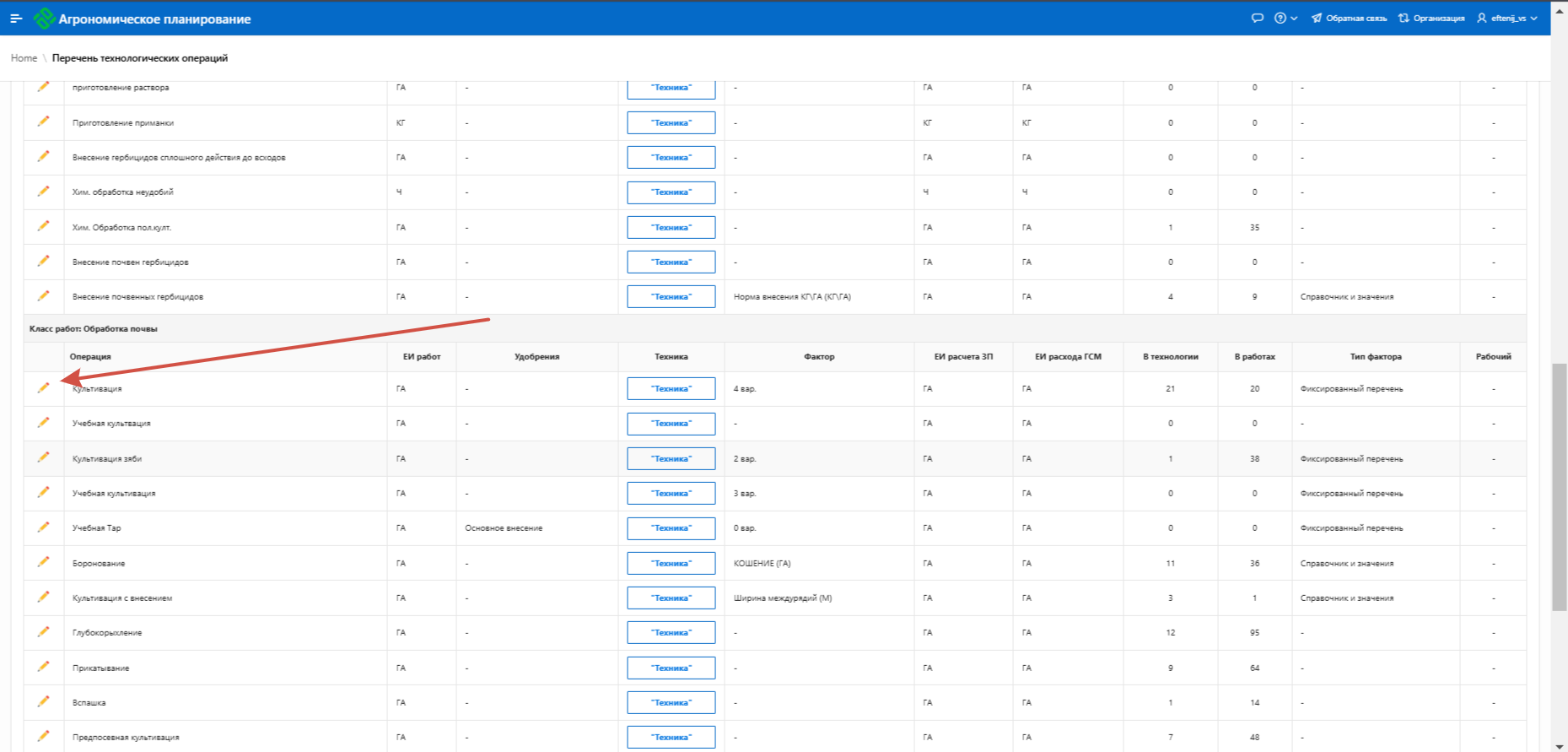Click the Операция column header
This screenshot has height=752, width=1568.
pos(90,357)
